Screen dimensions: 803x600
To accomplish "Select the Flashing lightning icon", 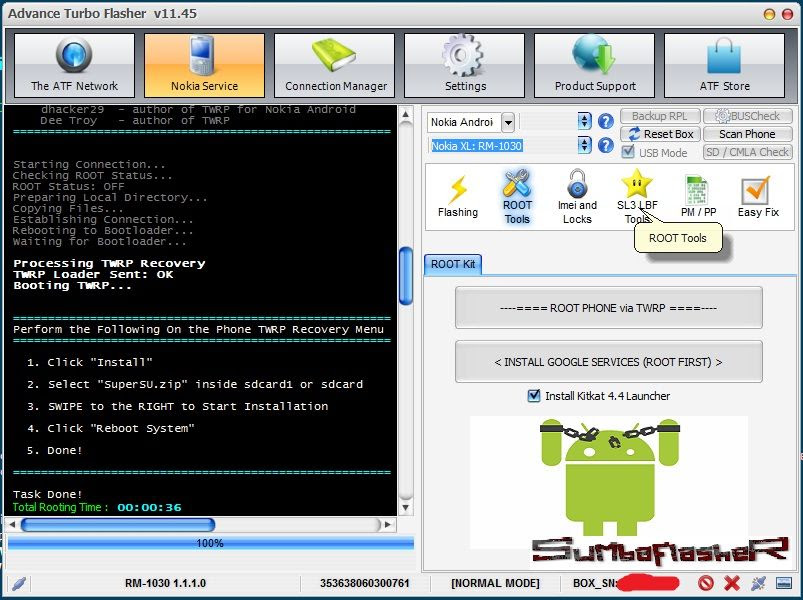I will click(x=458, y=197).
